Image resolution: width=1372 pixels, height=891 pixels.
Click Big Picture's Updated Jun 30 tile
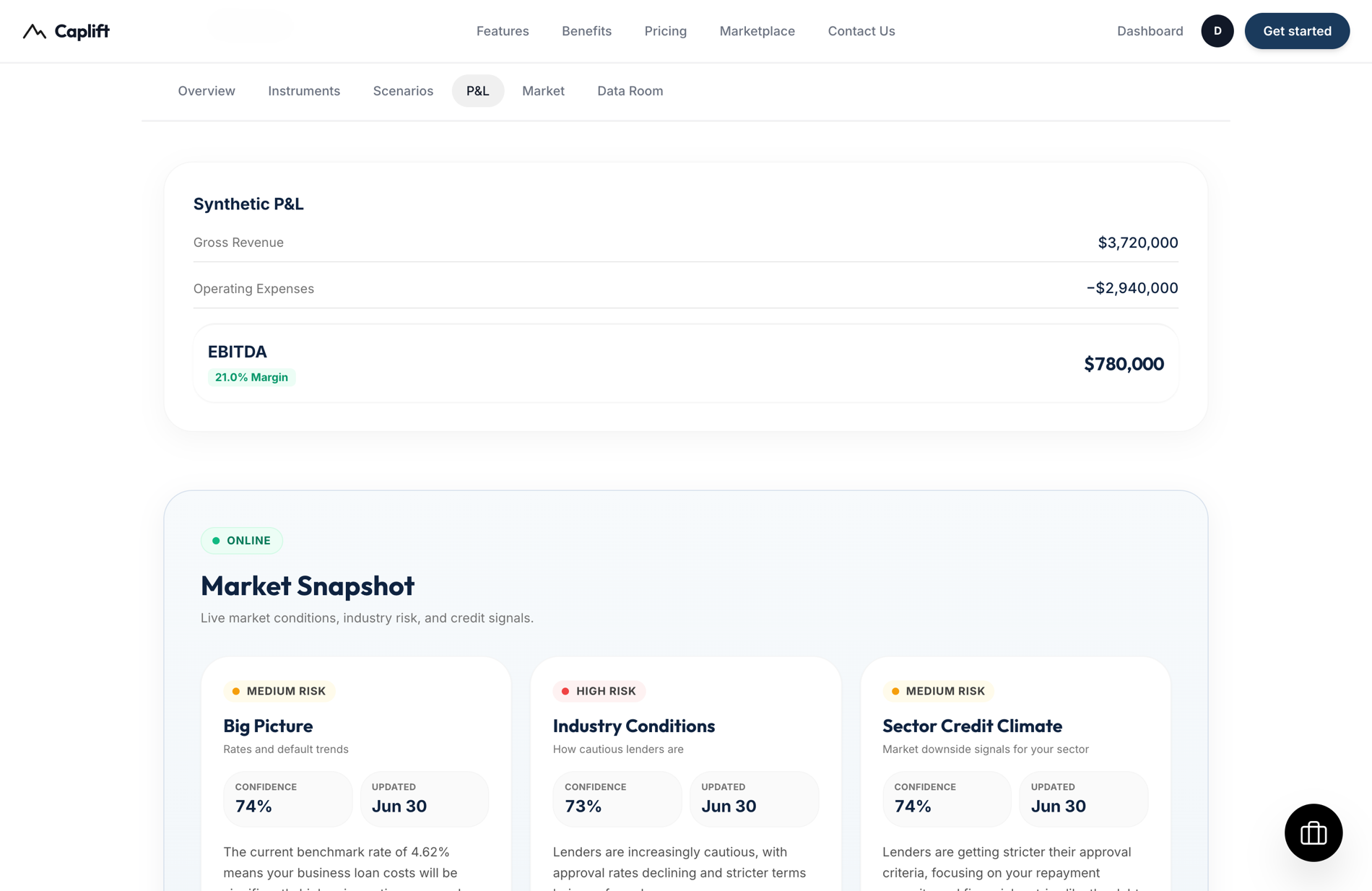pos(425,799)
